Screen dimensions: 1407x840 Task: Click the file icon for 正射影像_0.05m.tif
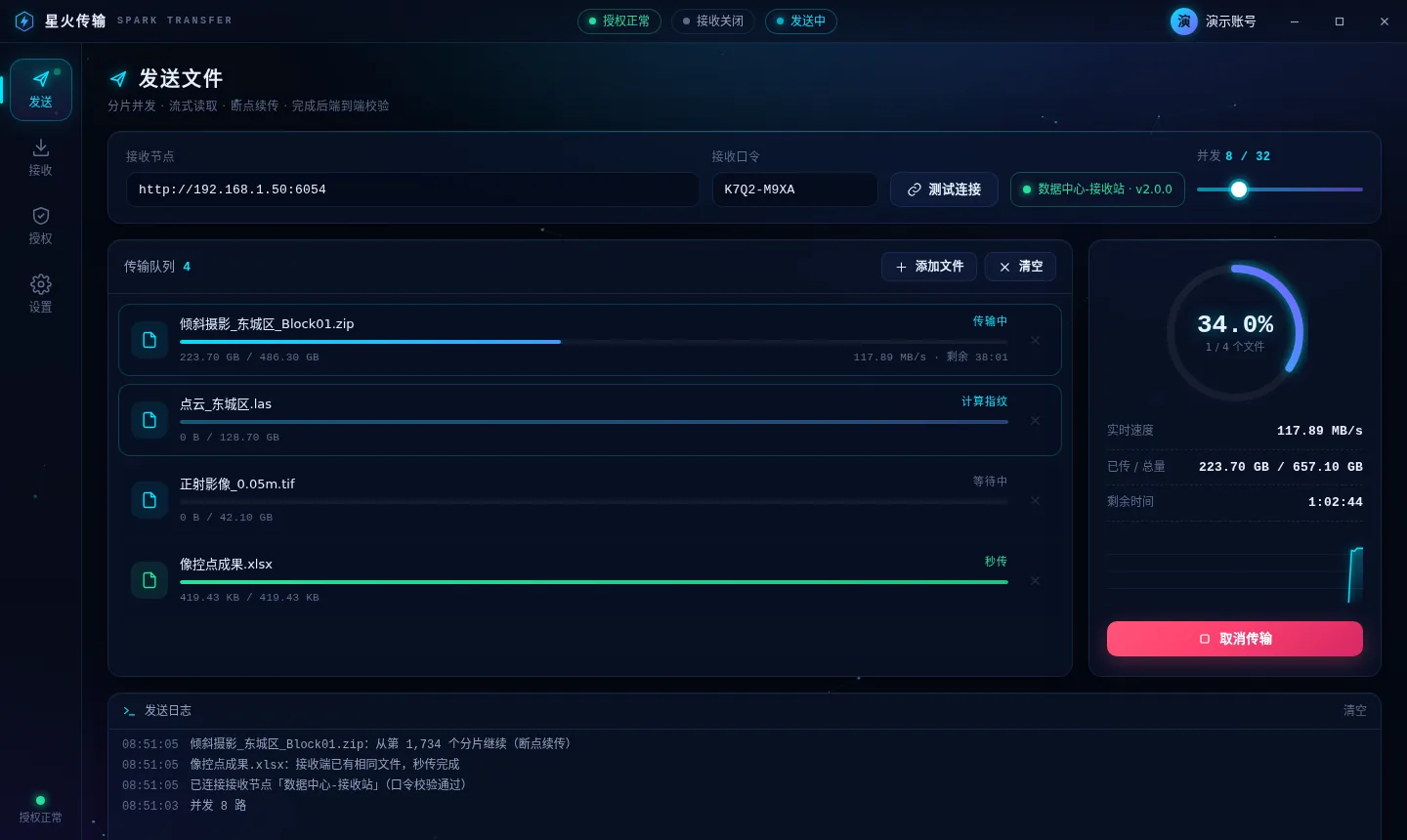(149, 500)
